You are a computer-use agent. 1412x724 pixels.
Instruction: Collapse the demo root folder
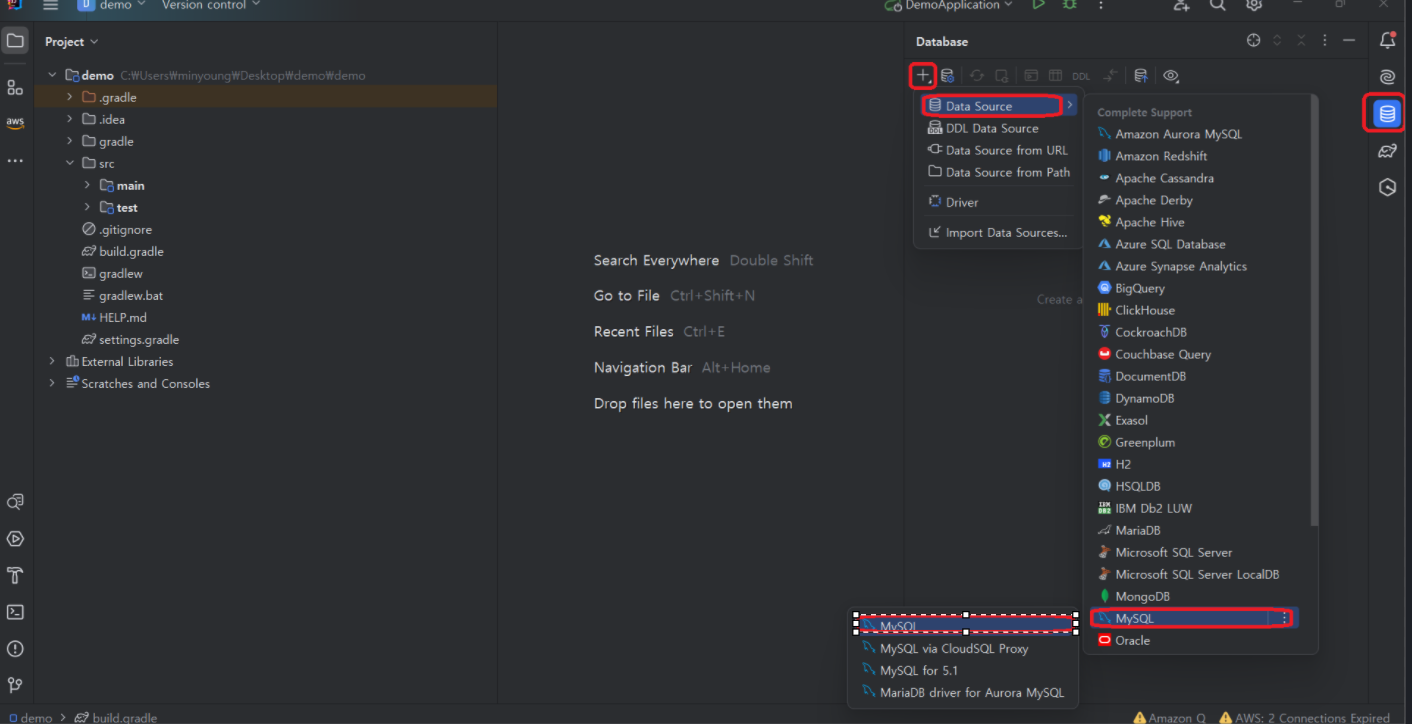pyautogui.click(x=52, y=76)
